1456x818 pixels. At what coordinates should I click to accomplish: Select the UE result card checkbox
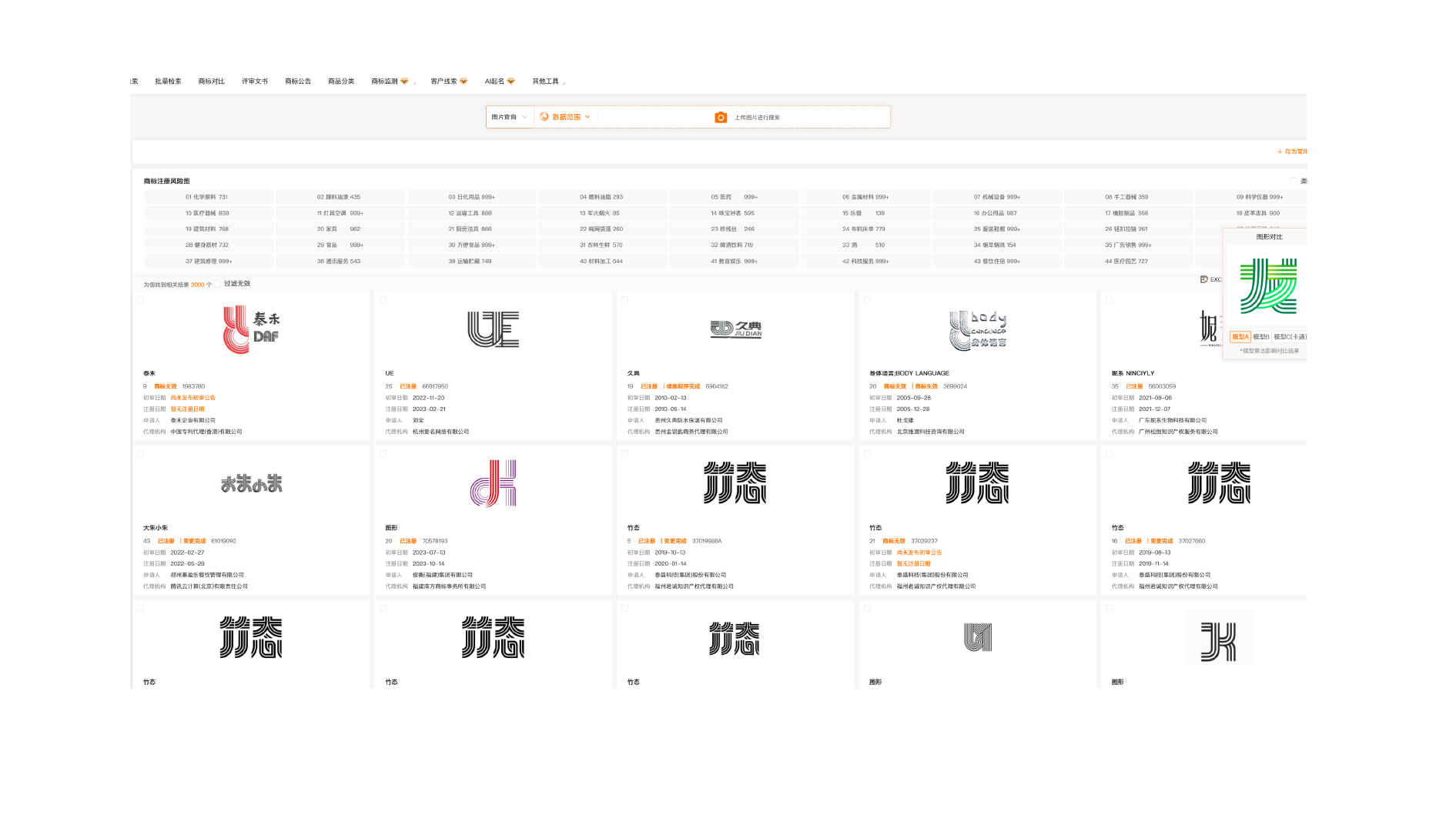click(x=383, y=300)
